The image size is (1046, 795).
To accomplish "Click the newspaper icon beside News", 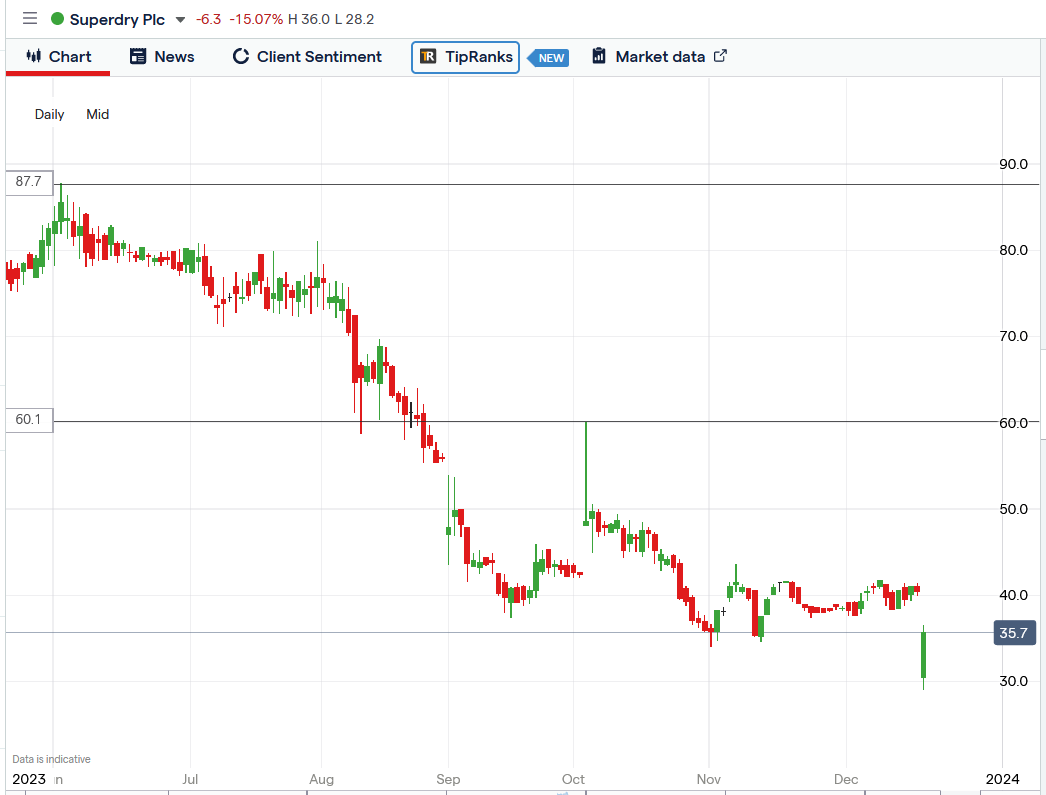I will pos(138,56).
